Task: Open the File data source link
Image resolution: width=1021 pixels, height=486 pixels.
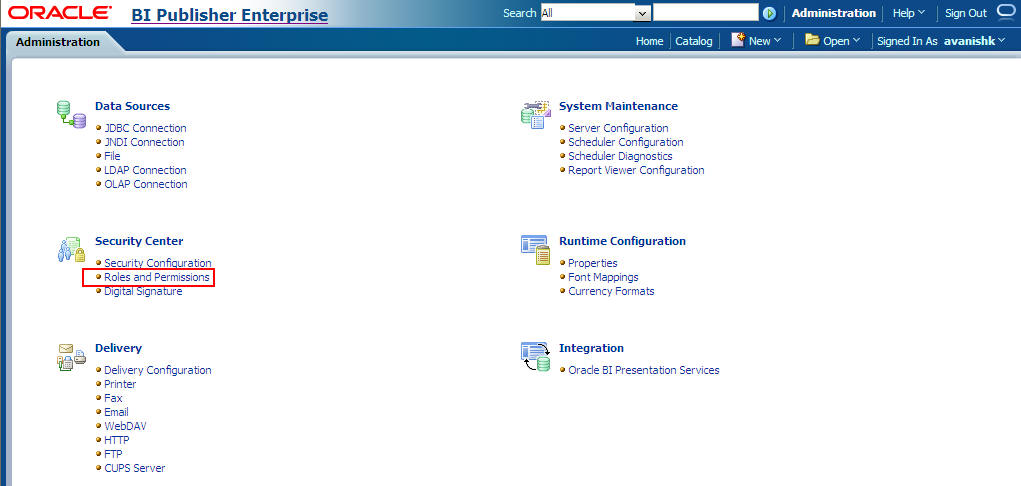Action: point(112,156)
